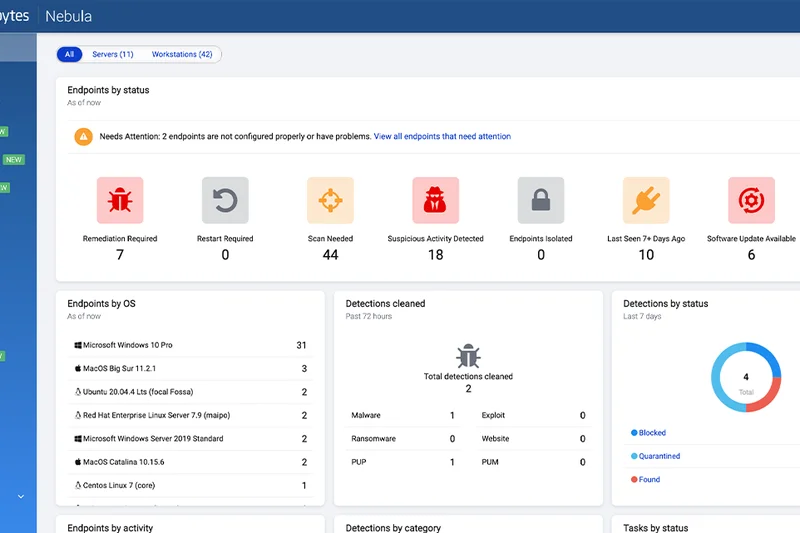The image size is (800, 533).
Task: Click the Suspicious Activity Detected icon
Action: pyautogui.click(x=435, y=200)
